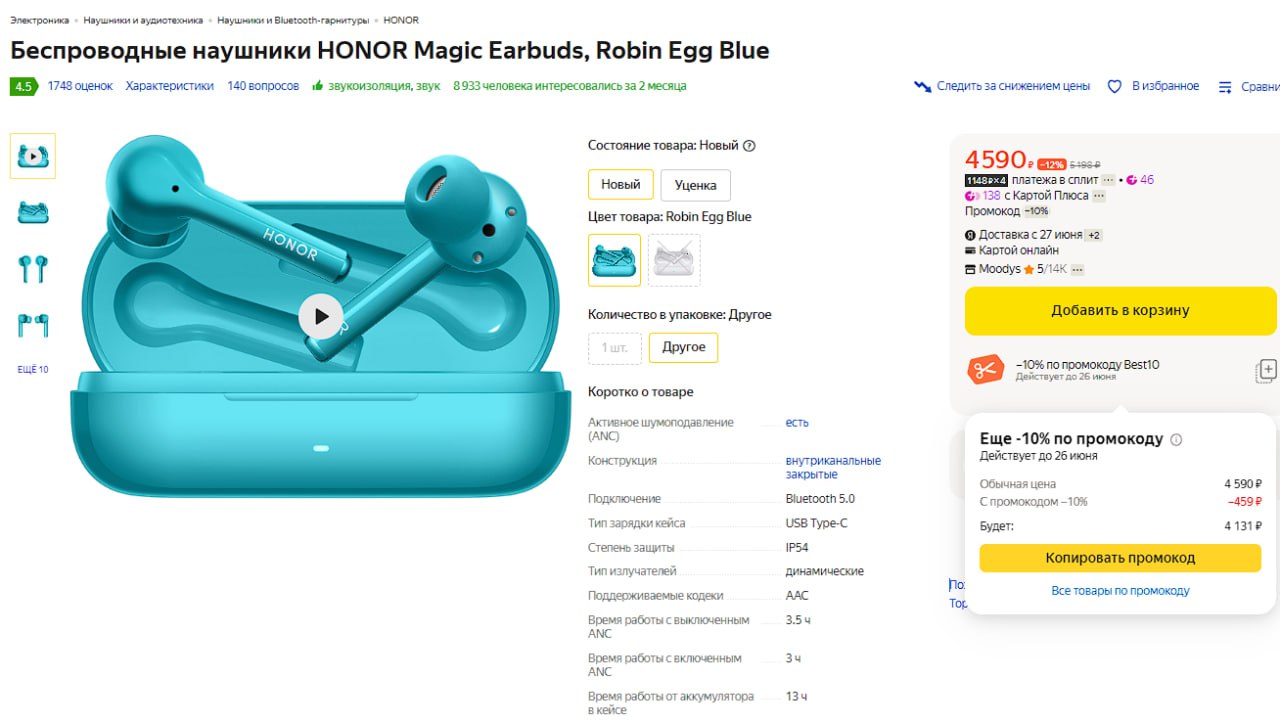Select the 'Уценка' condition option
The width and height of the screenshot is (1280, 723).
pos(695,185)
